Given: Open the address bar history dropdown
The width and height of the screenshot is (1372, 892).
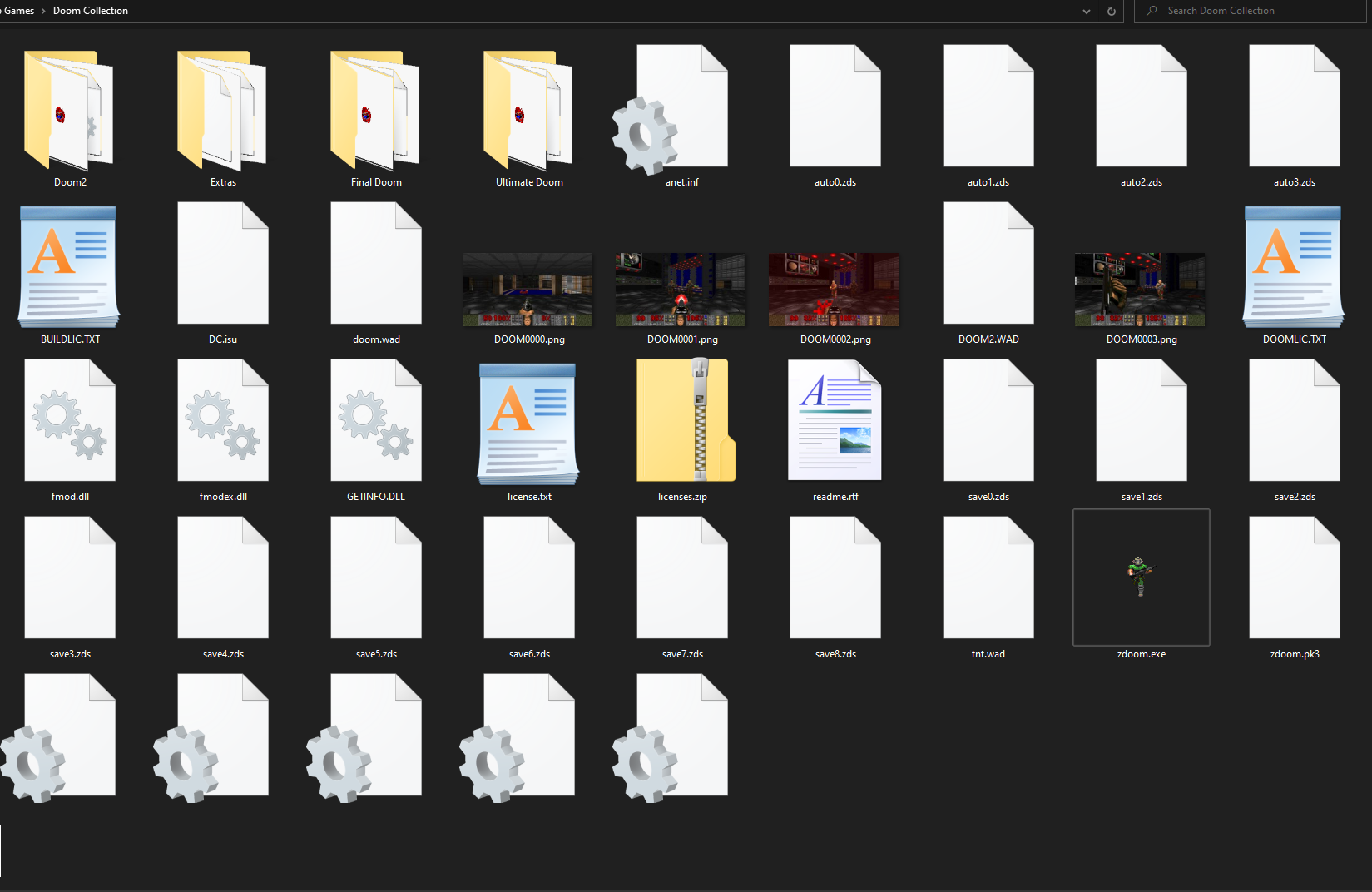Looking at the screenshot, I should (x=1087, y=11).
